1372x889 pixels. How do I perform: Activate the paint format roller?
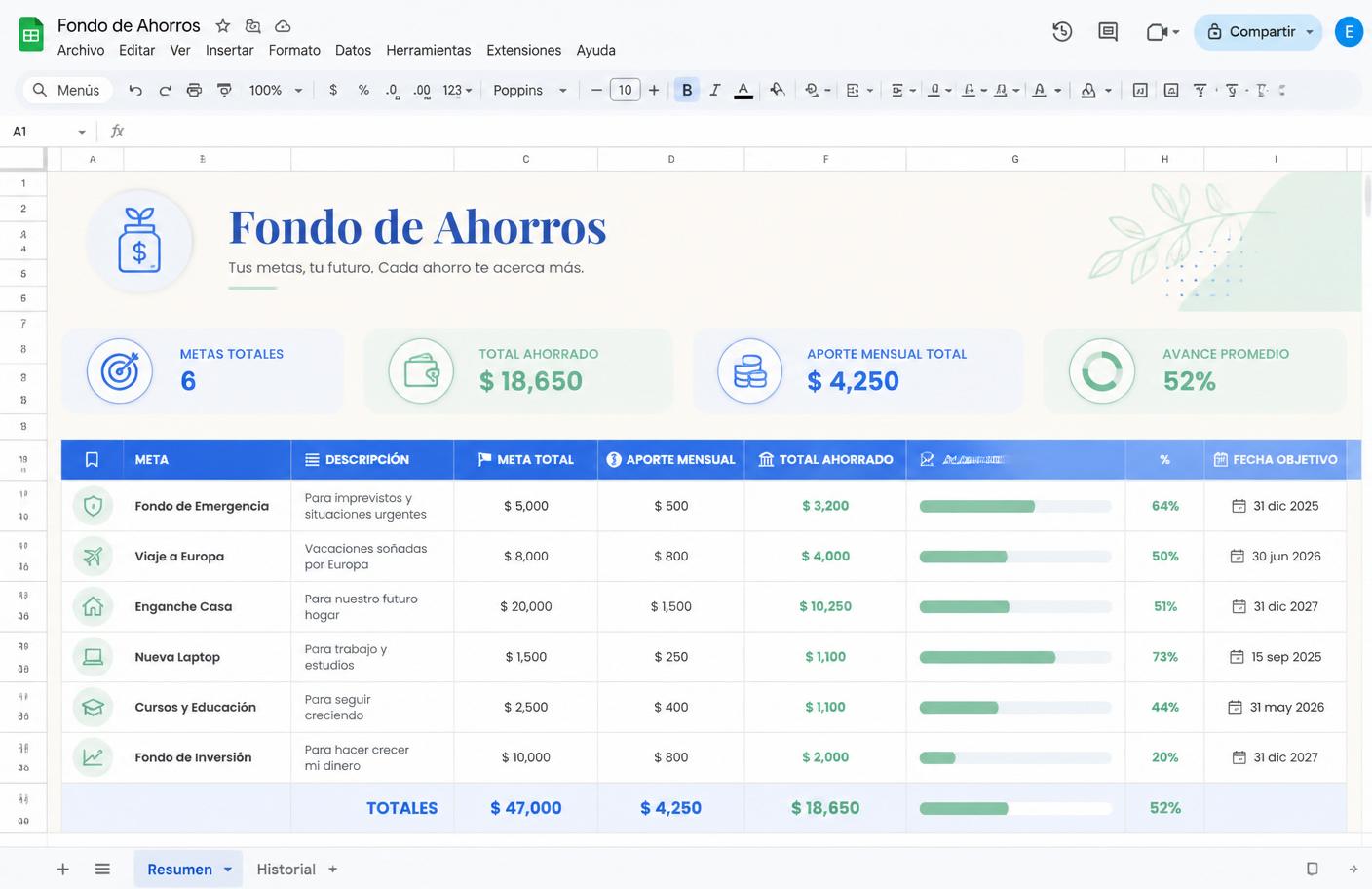click(x=224, y=90)
